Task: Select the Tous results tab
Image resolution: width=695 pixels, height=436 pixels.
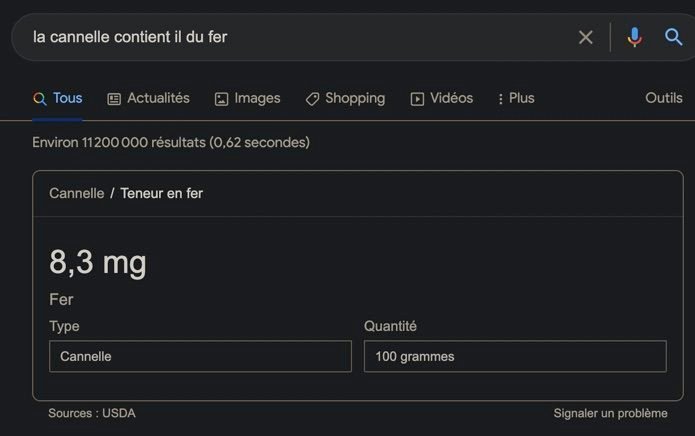Action: tap(58, 98)
